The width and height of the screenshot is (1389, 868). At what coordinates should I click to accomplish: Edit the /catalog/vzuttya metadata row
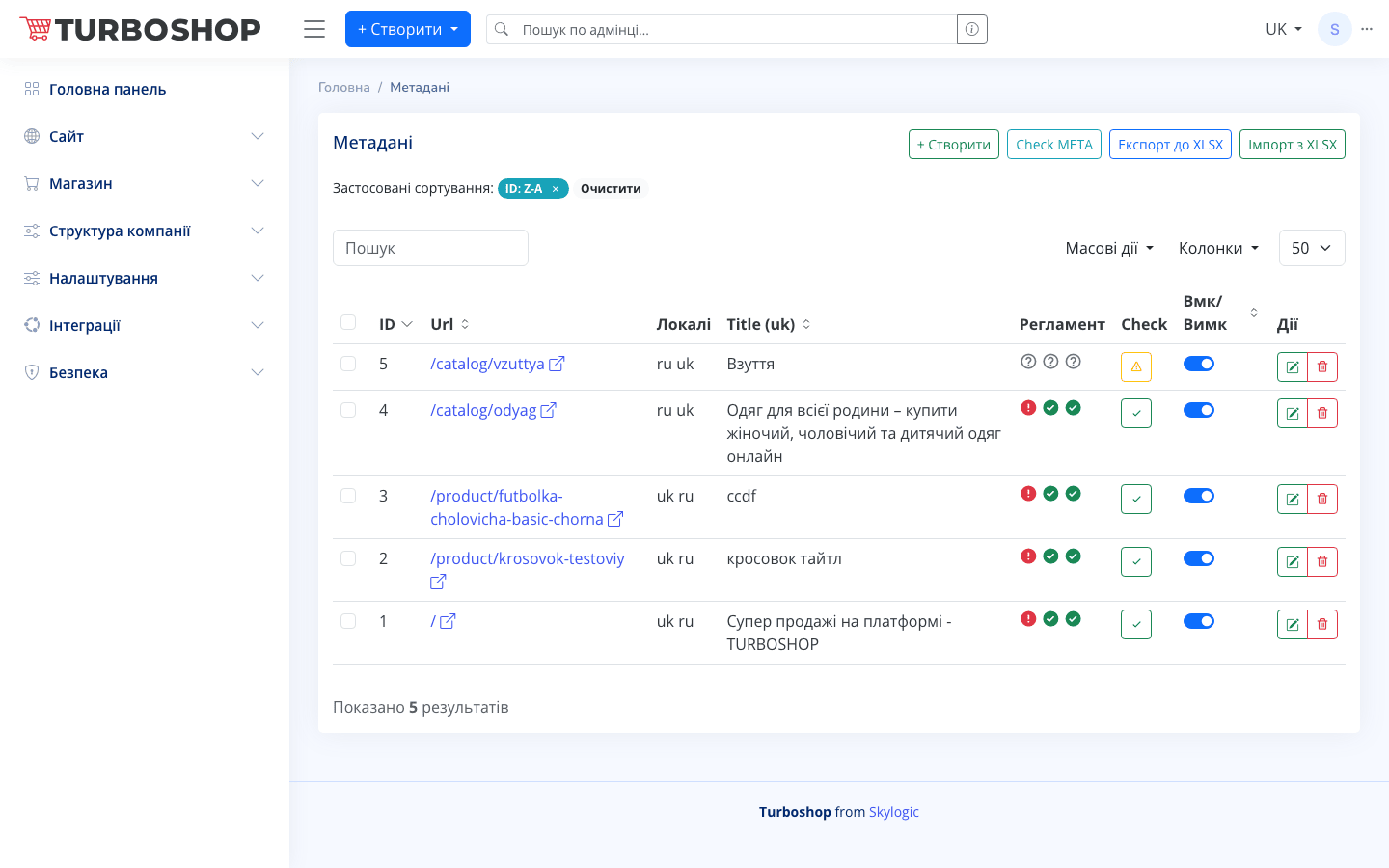point(1293,366)
